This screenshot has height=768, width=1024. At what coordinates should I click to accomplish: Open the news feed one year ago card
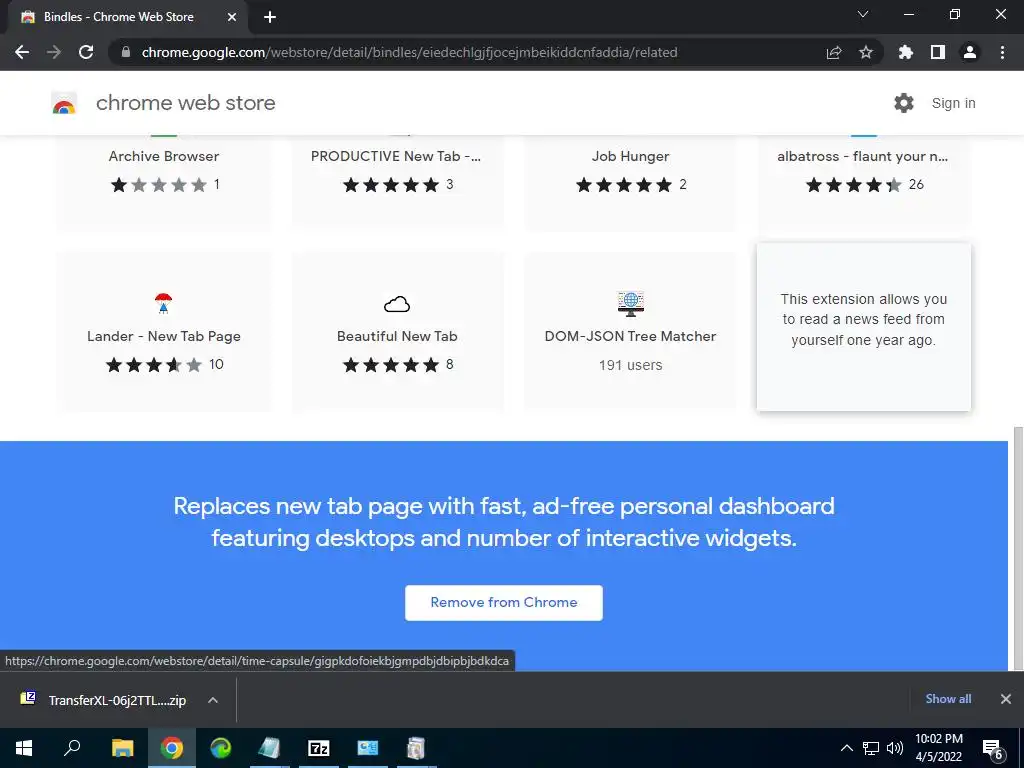click(863, 327)
